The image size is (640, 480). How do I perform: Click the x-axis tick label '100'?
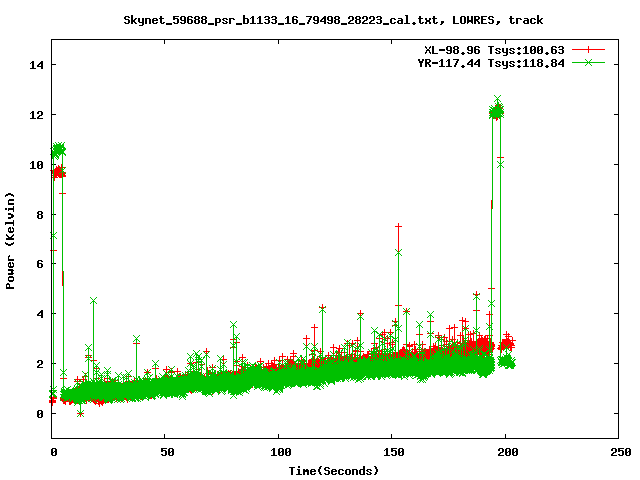pyautogui.click(x=281, y=452)
